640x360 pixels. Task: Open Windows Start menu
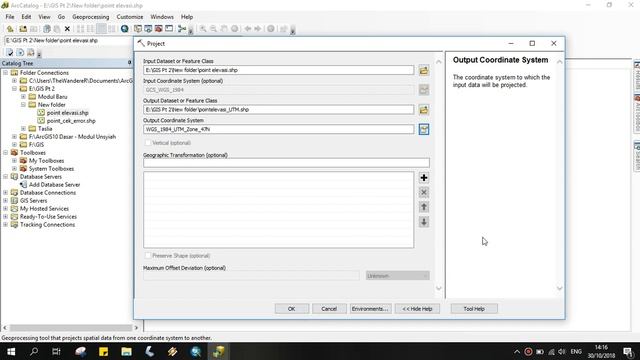pos(11,351)
